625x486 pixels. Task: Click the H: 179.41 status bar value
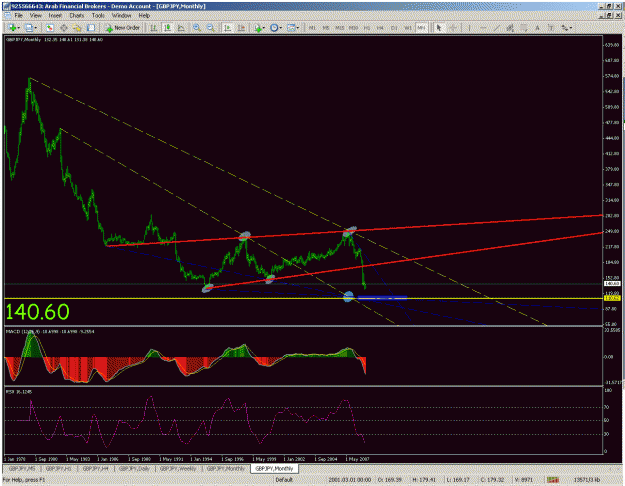(x=423, y=480)
